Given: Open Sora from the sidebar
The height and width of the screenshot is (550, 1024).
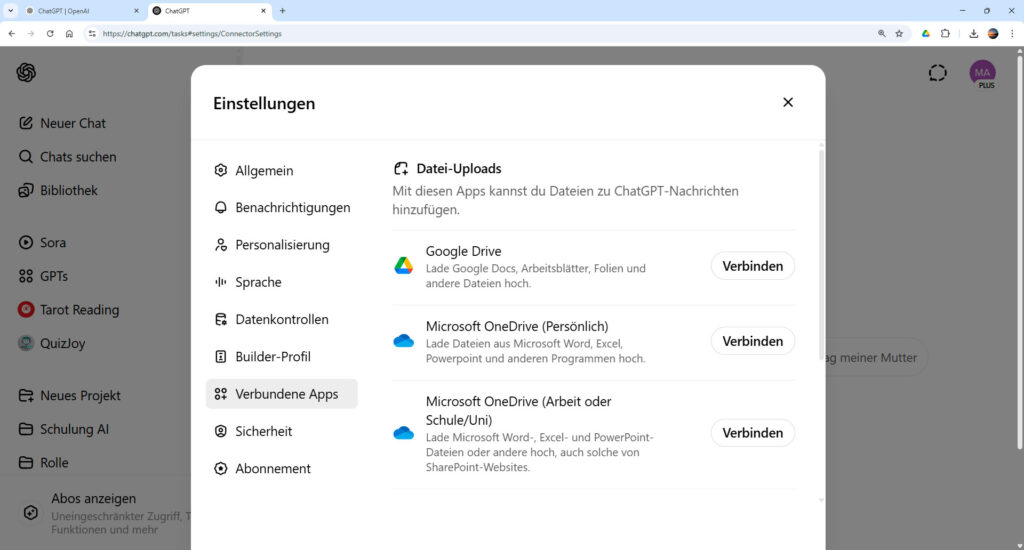Looking at the screenshot, I should (43, 243).
